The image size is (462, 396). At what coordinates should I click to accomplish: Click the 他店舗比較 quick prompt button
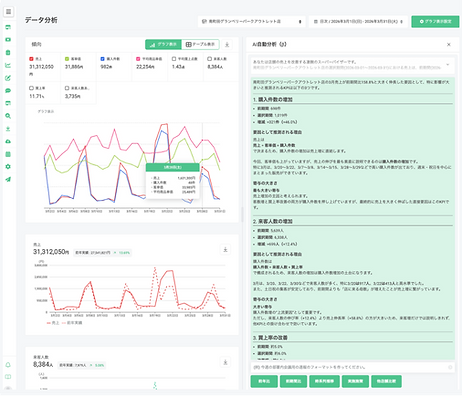coord(386,381)
